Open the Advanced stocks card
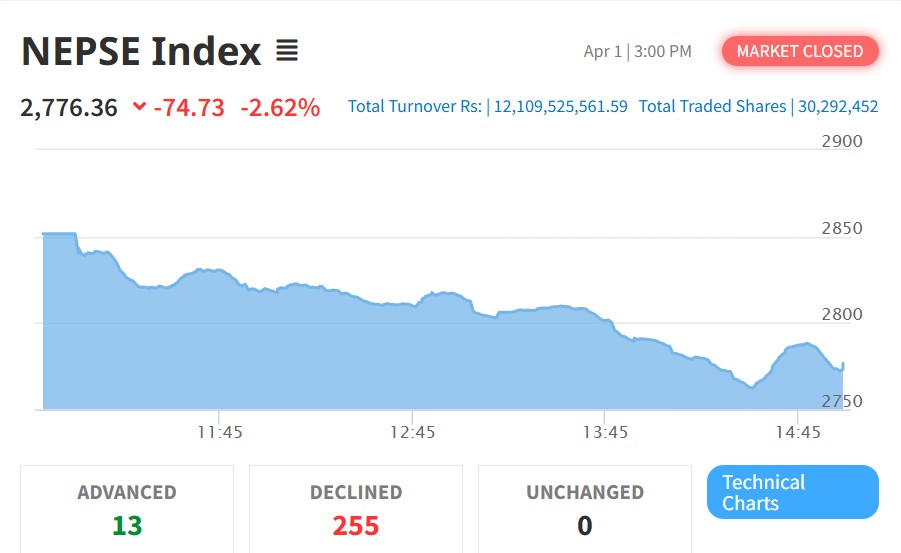 tap(127, 508)
